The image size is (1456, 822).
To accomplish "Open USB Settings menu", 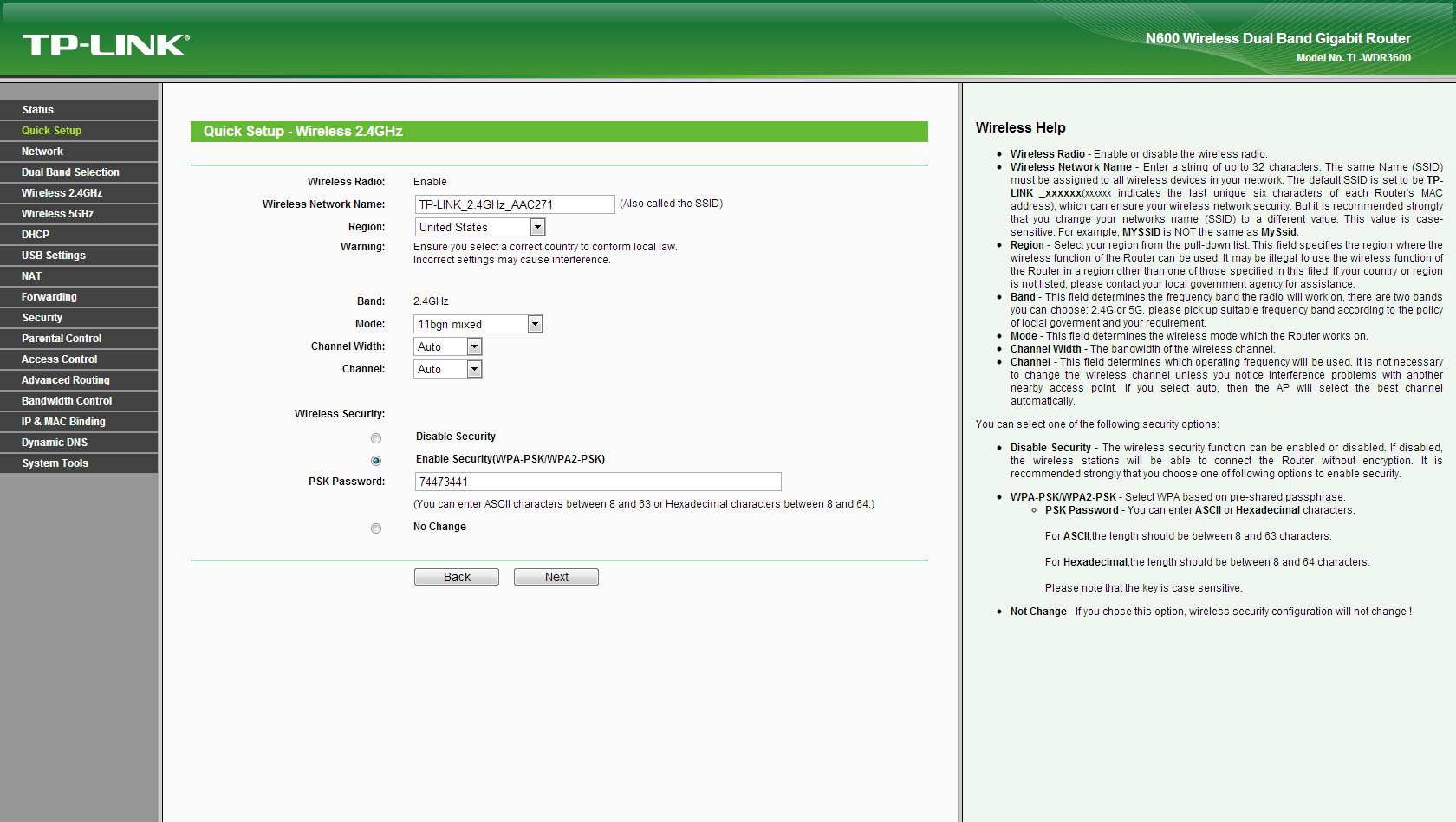I will (x=79, y=256).
